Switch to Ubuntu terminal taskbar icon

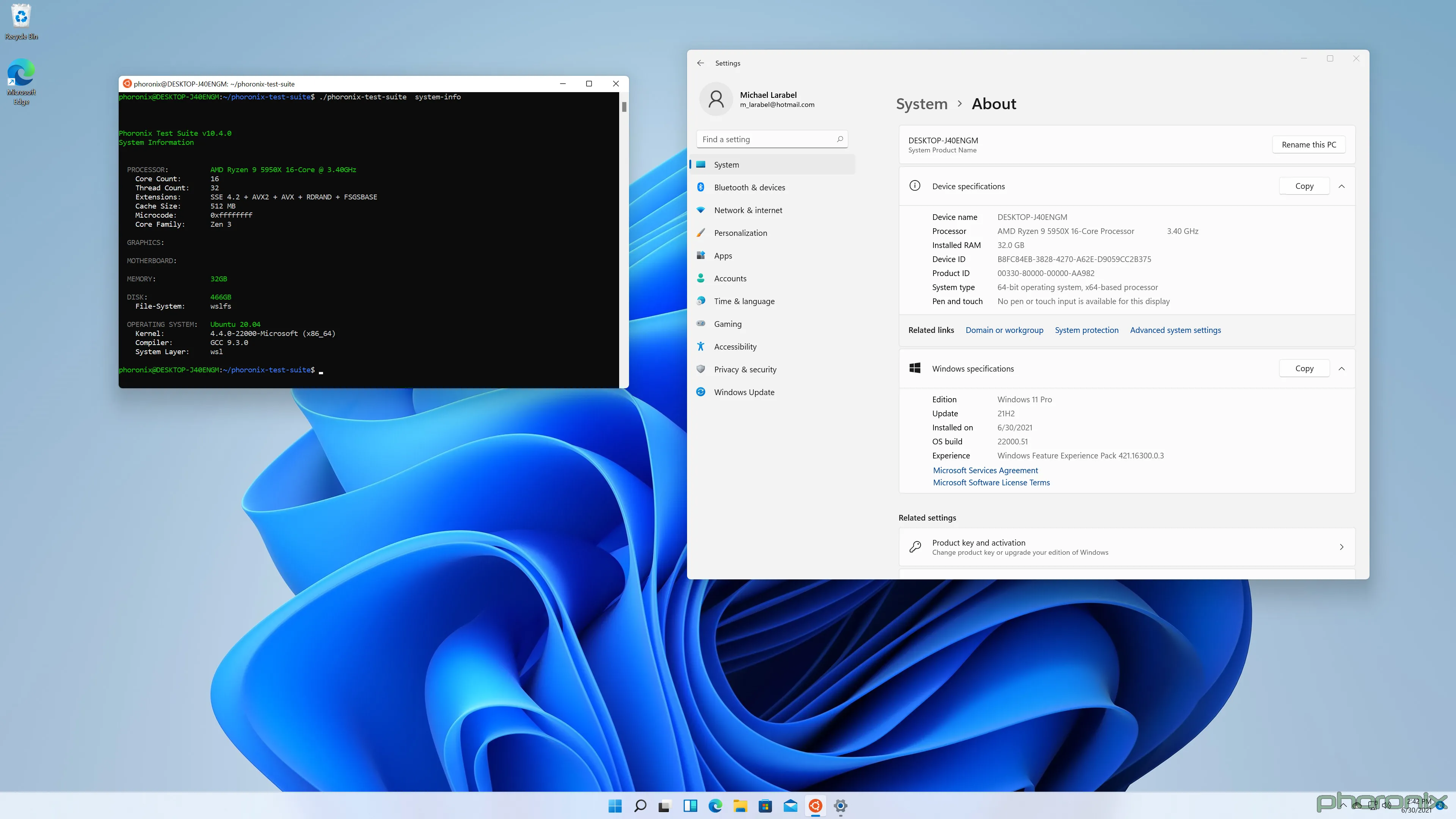tap(816, 806)
